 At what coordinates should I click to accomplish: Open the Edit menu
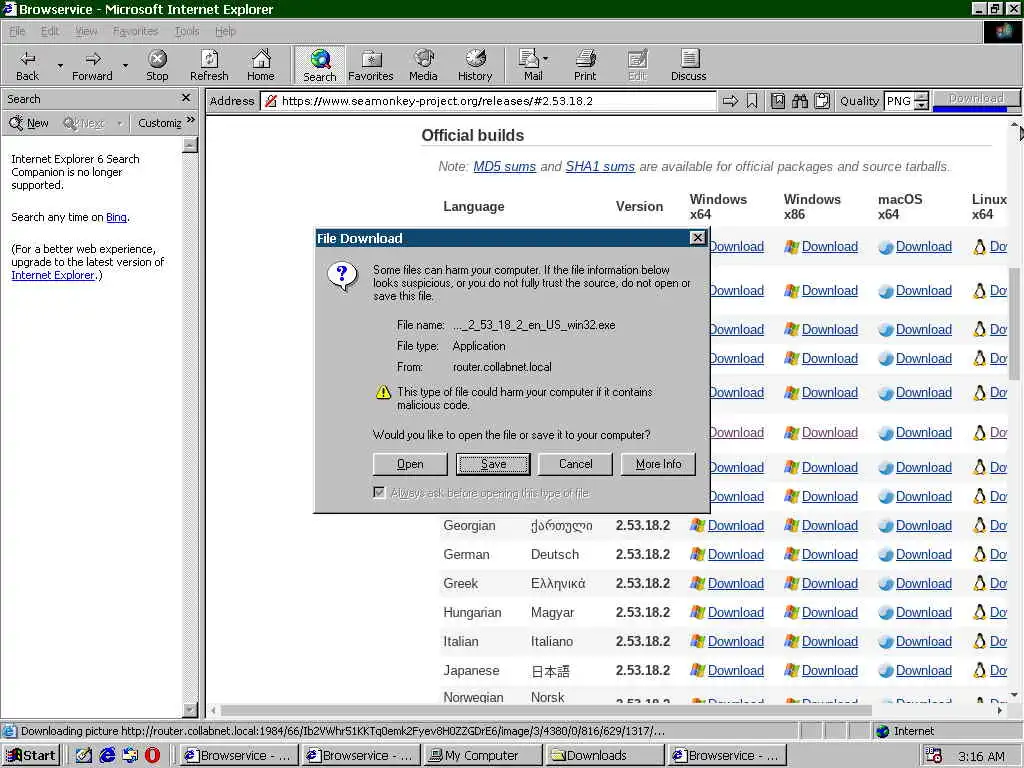[x=50, y=31]
